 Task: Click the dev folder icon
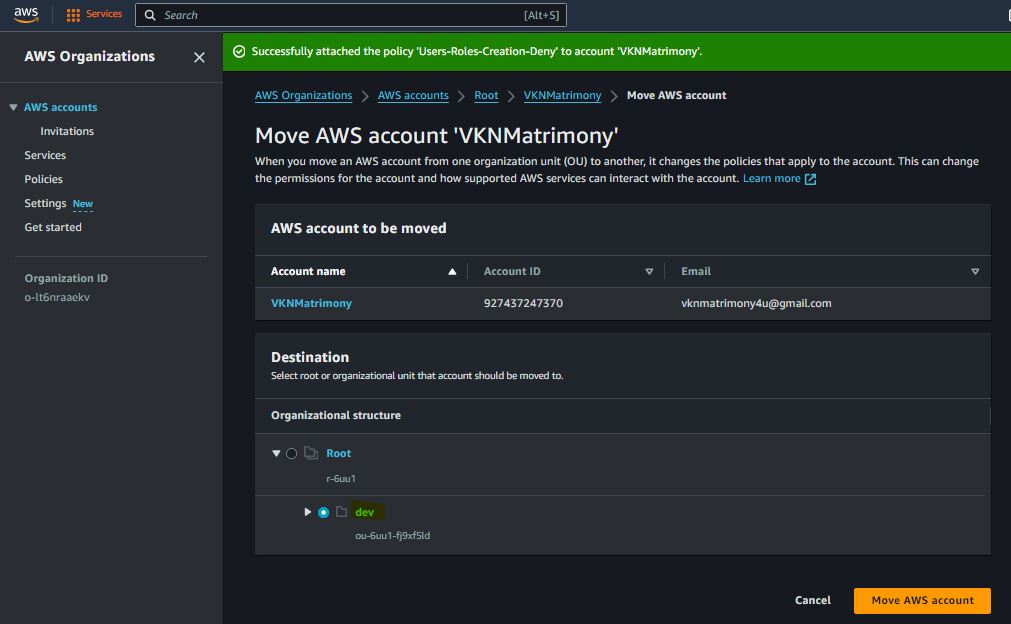click(341, 512)
